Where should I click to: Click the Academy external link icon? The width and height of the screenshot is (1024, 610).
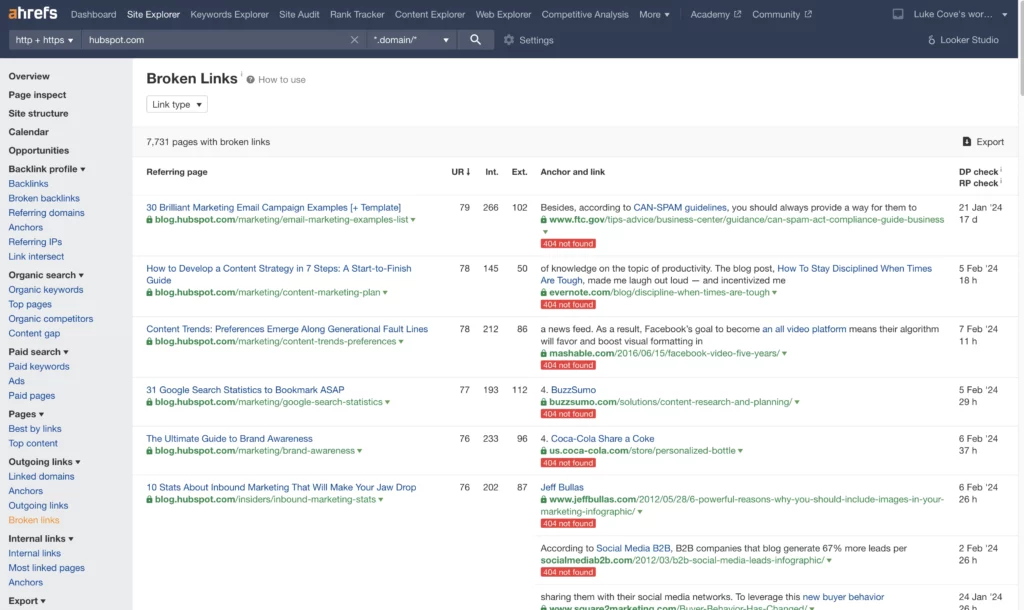737,14
